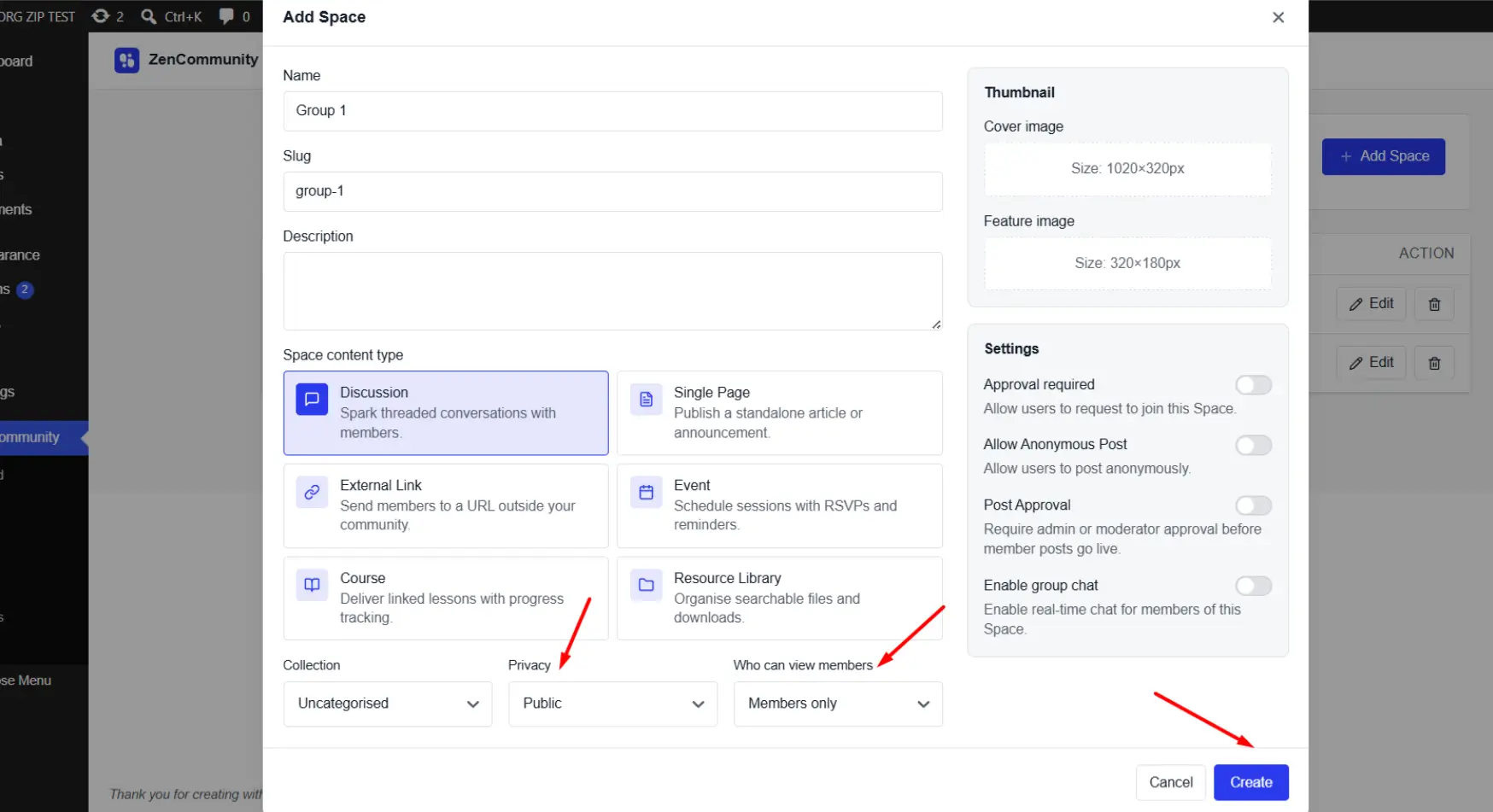Click the updates refresh icon in admin bar
Viewport: 1493px width, 812px height.
coord(101,16)
